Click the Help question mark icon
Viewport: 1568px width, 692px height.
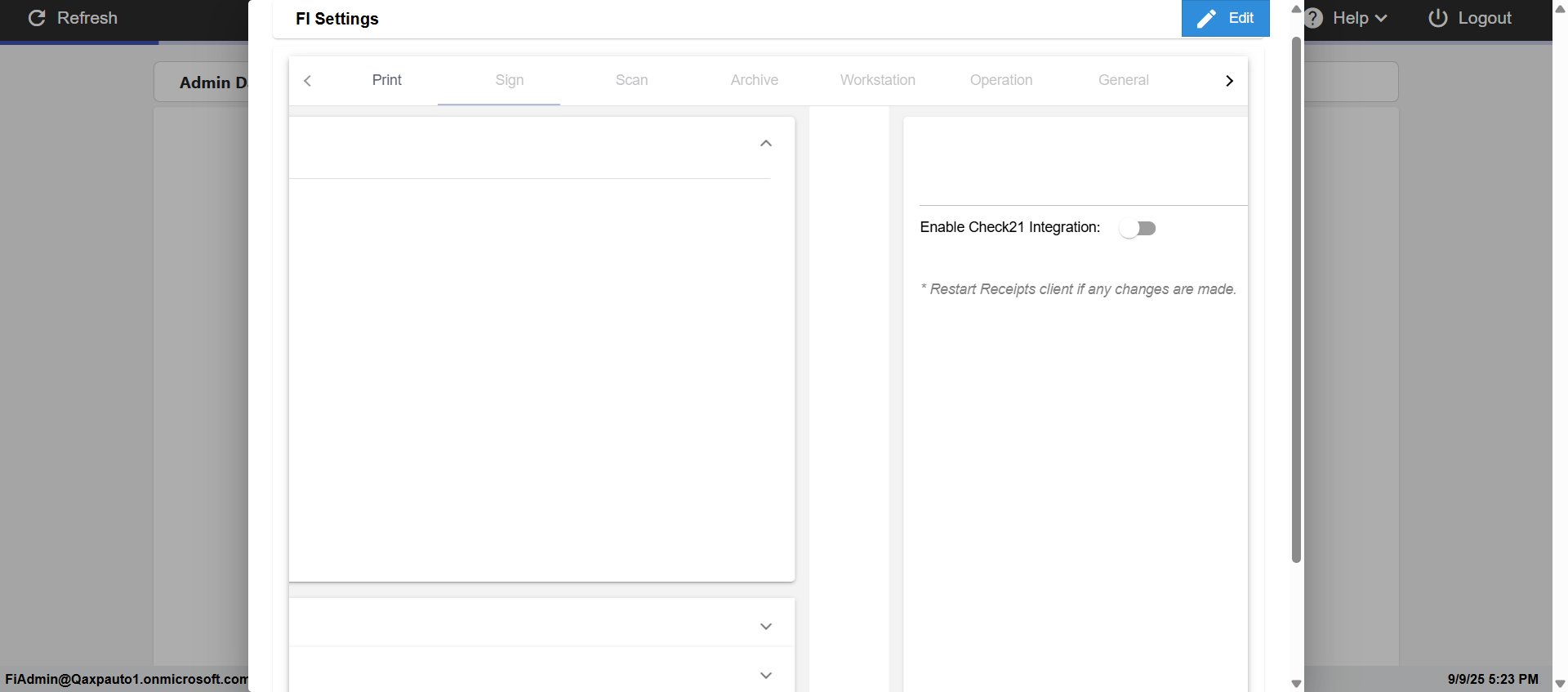point(1313,18)
